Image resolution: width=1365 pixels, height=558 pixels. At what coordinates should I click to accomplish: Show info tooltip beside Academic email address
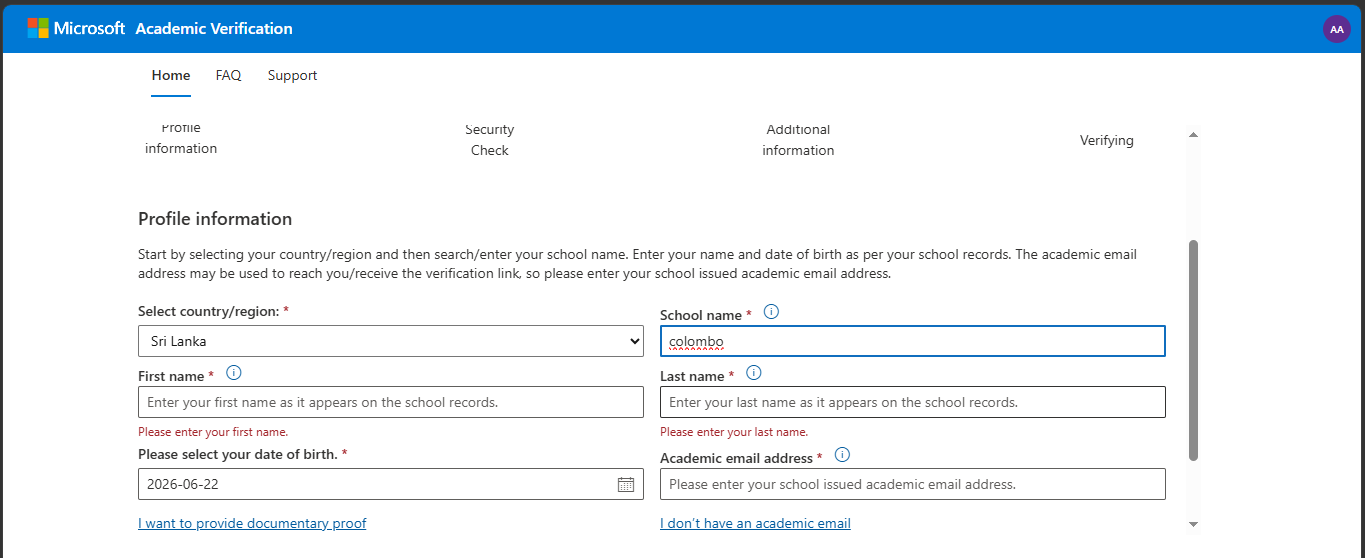pyautogui.click(x=842, y=455)
